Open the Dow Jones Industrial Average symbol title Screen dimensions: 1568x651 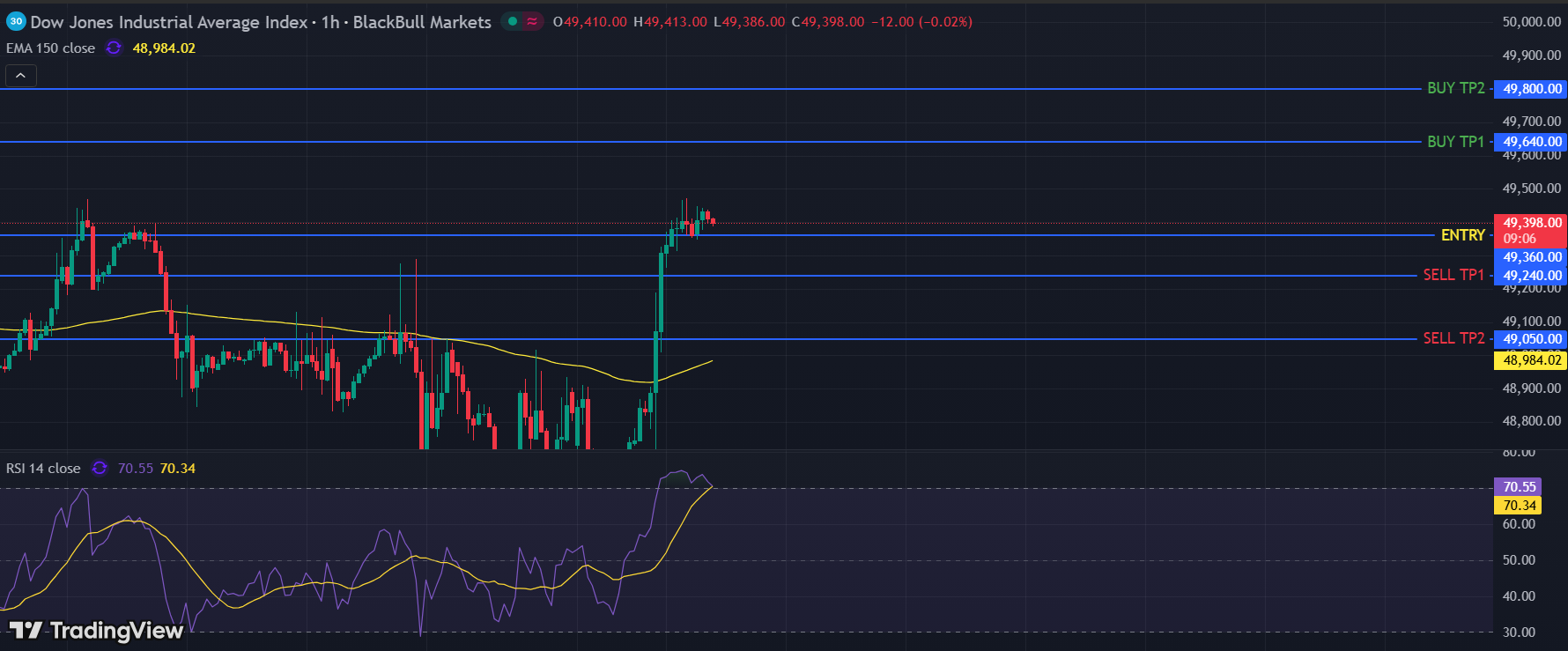click(x=169, y=22)
